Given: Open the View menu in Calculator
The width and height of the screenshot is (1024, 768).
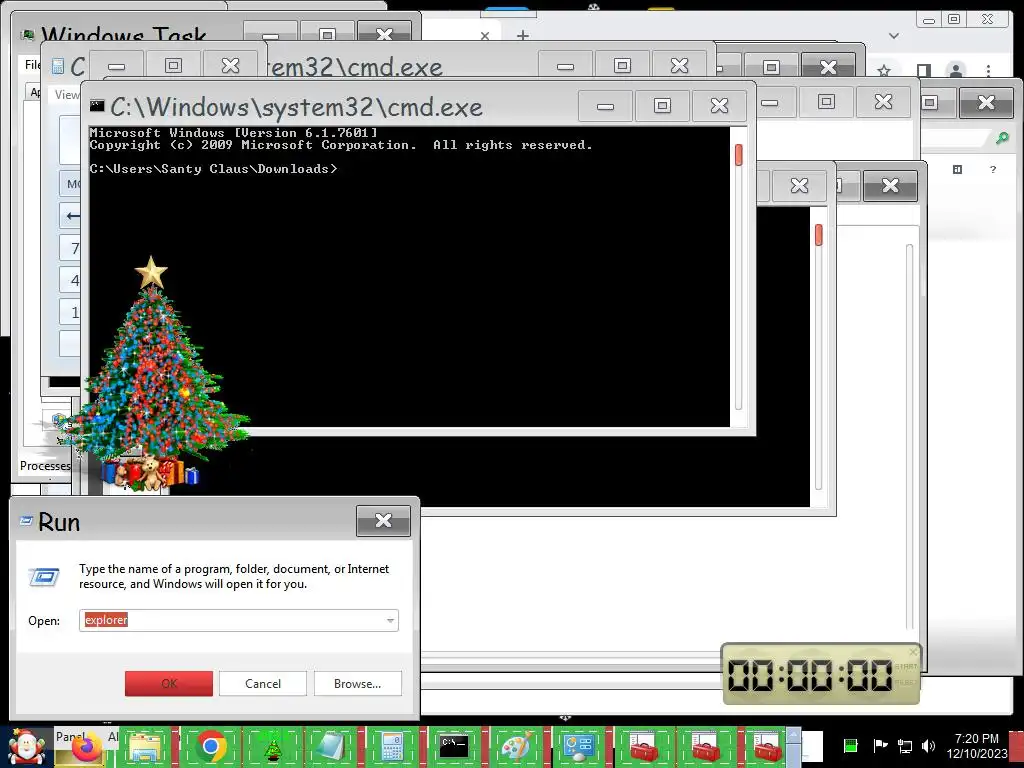Looking at the screenshot, I should point(66,95).
